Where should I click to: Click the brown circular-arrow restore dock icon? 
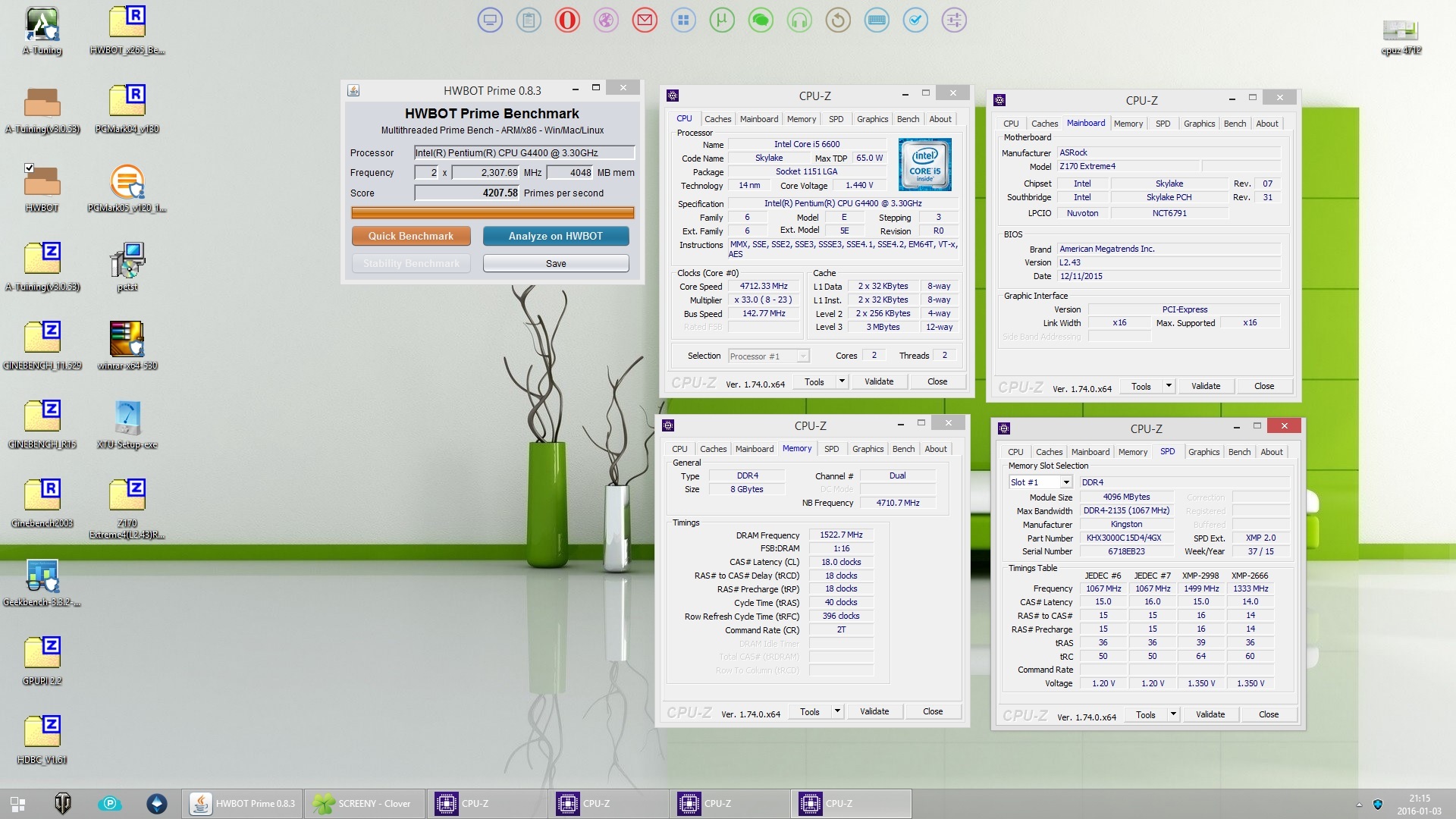click(838, 20)
